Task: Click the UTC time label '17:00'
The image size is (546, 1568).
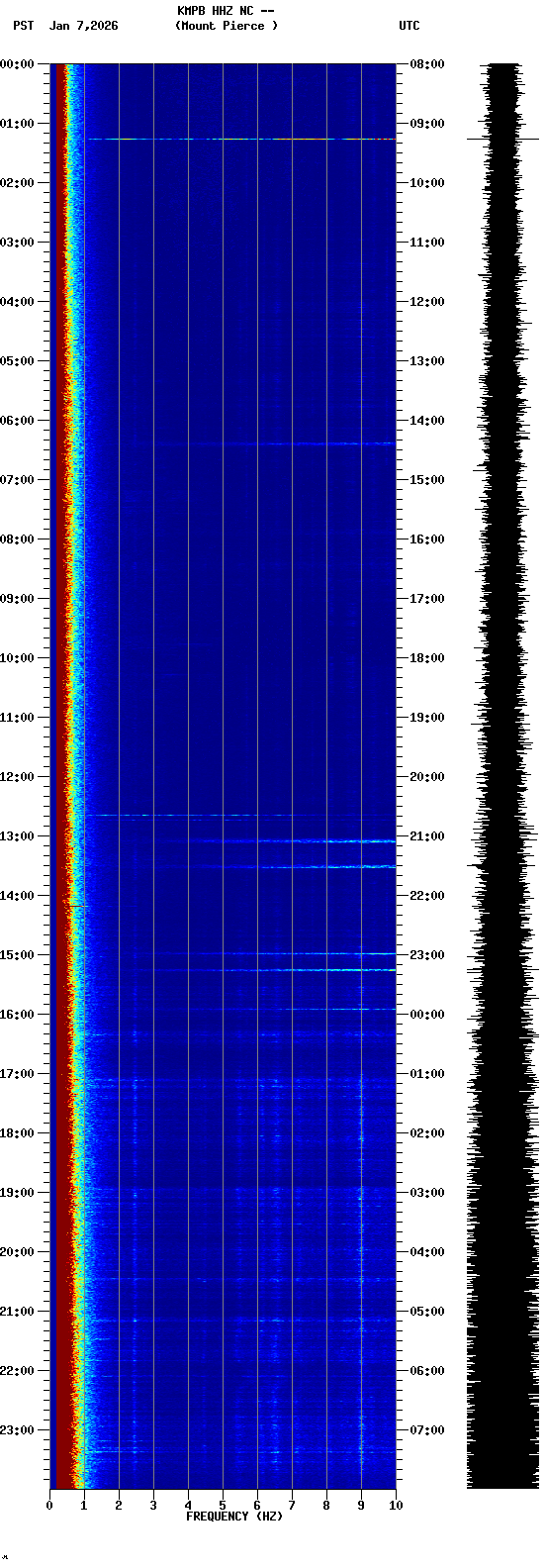Action: (x=427, y=599)
